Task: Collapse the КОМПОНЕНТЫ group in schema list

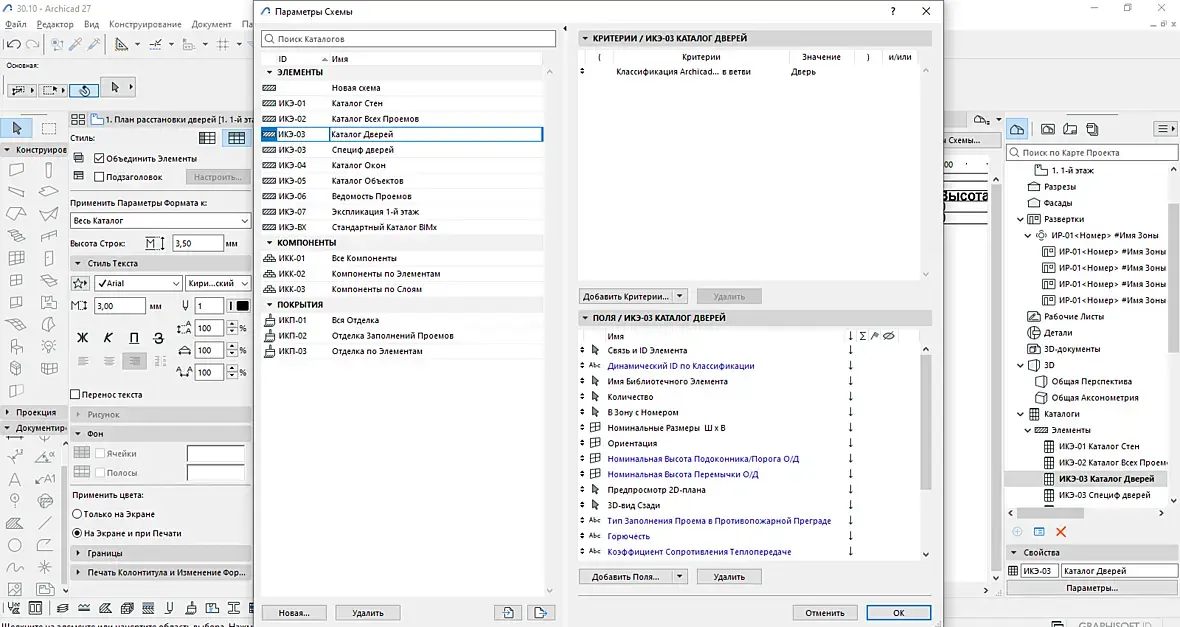Action: pyautogui.click(x=269, y=243)
